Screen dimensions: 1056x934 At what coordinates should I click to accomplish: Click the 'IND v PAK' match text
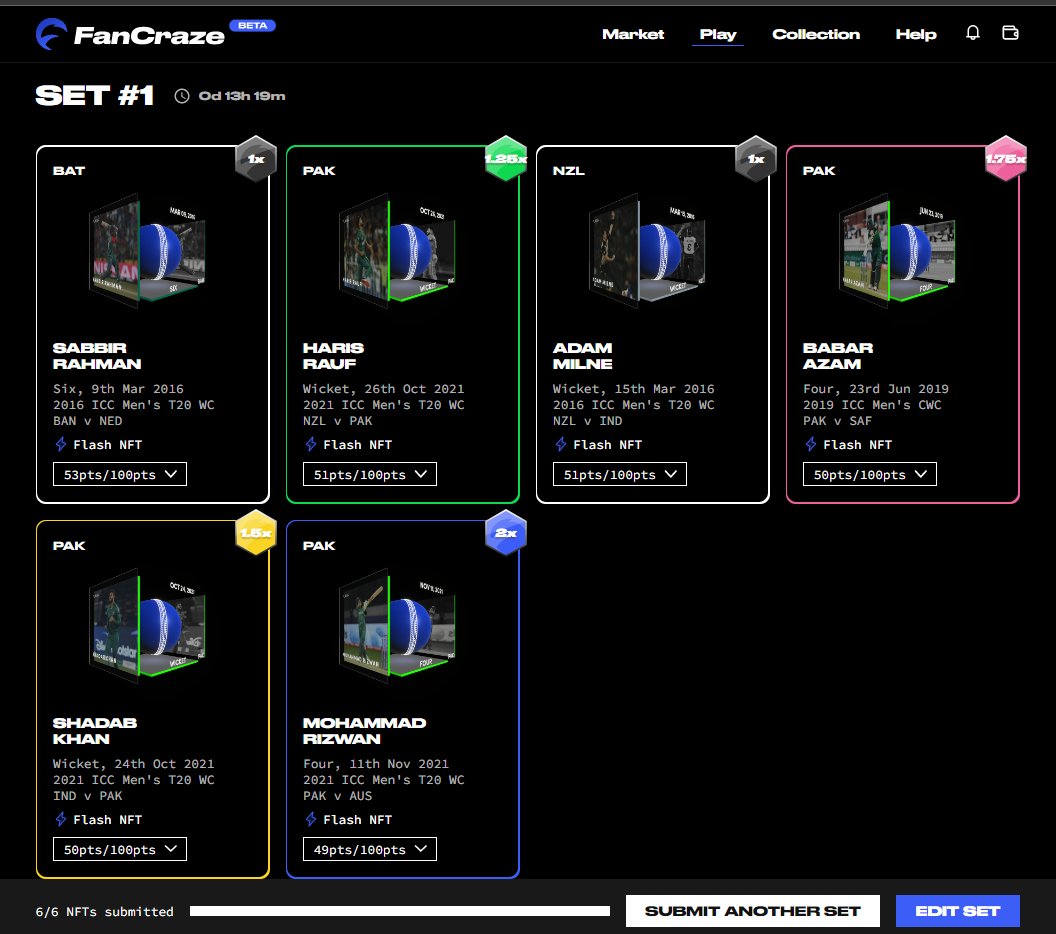(88, 796)
